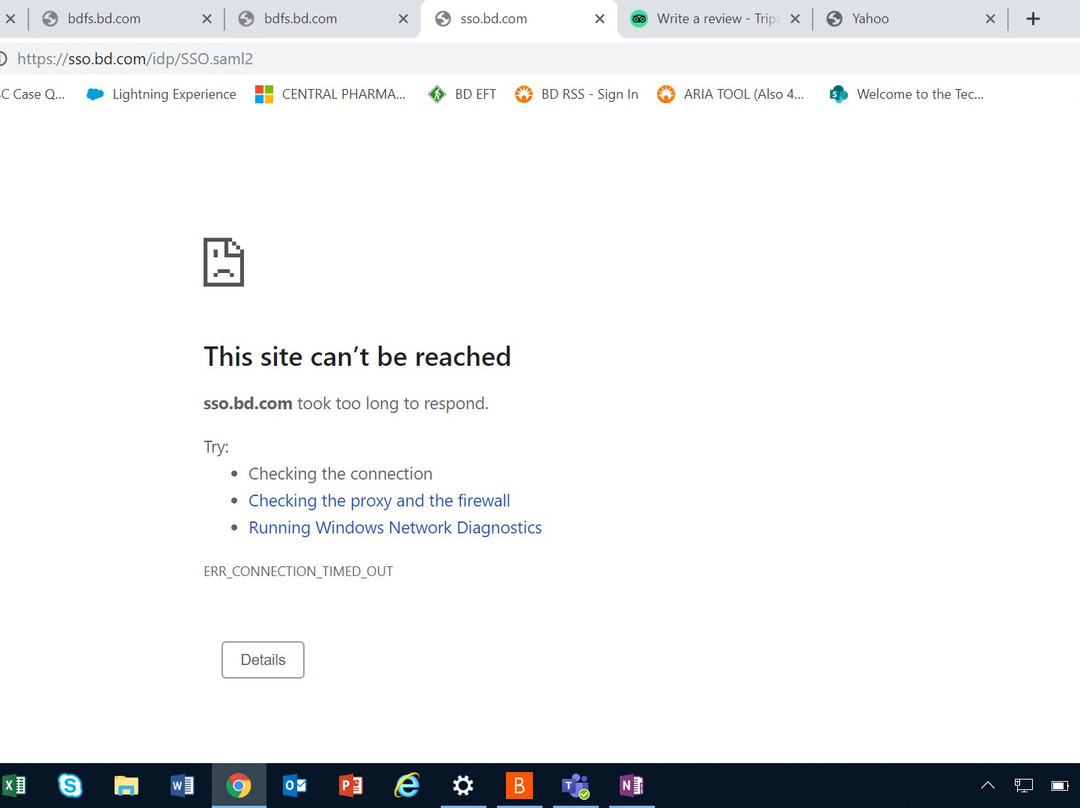Screen dimensions: 1080x808
Task: Show hidden system tray icons
Action: (x=988, y=785)
